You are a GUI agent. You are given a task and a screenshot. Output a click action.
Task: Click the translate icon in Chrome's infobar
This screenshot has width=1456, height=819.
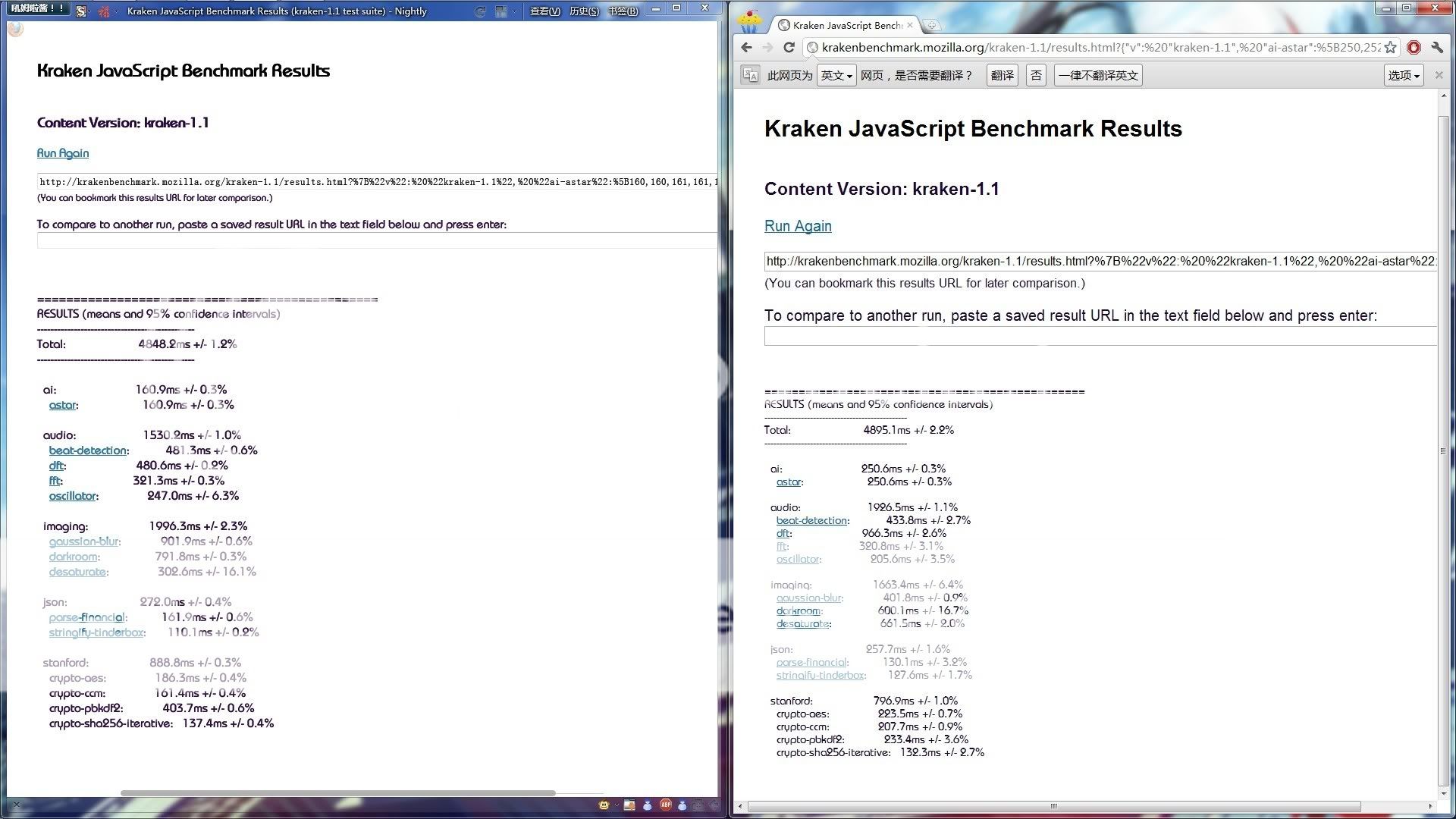tap(750, 75)
